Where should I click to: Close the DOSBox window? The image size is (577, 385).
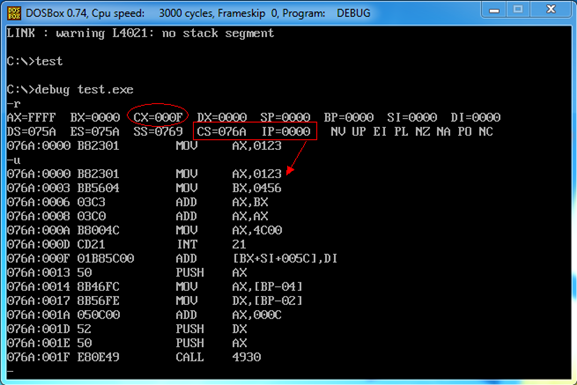pos(551,10)
